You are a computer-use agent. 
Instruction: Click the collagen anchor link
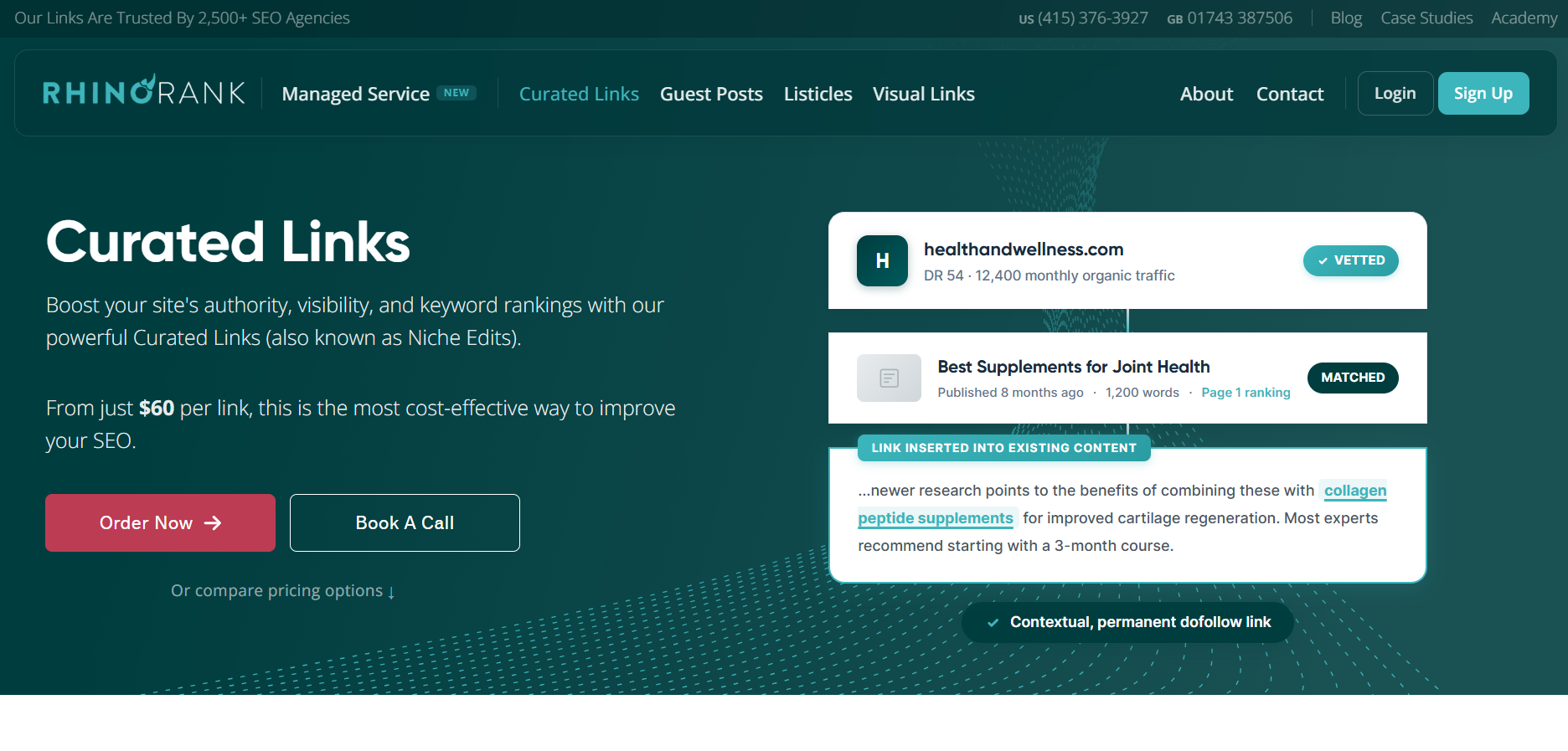click(x=1355, y=491)
